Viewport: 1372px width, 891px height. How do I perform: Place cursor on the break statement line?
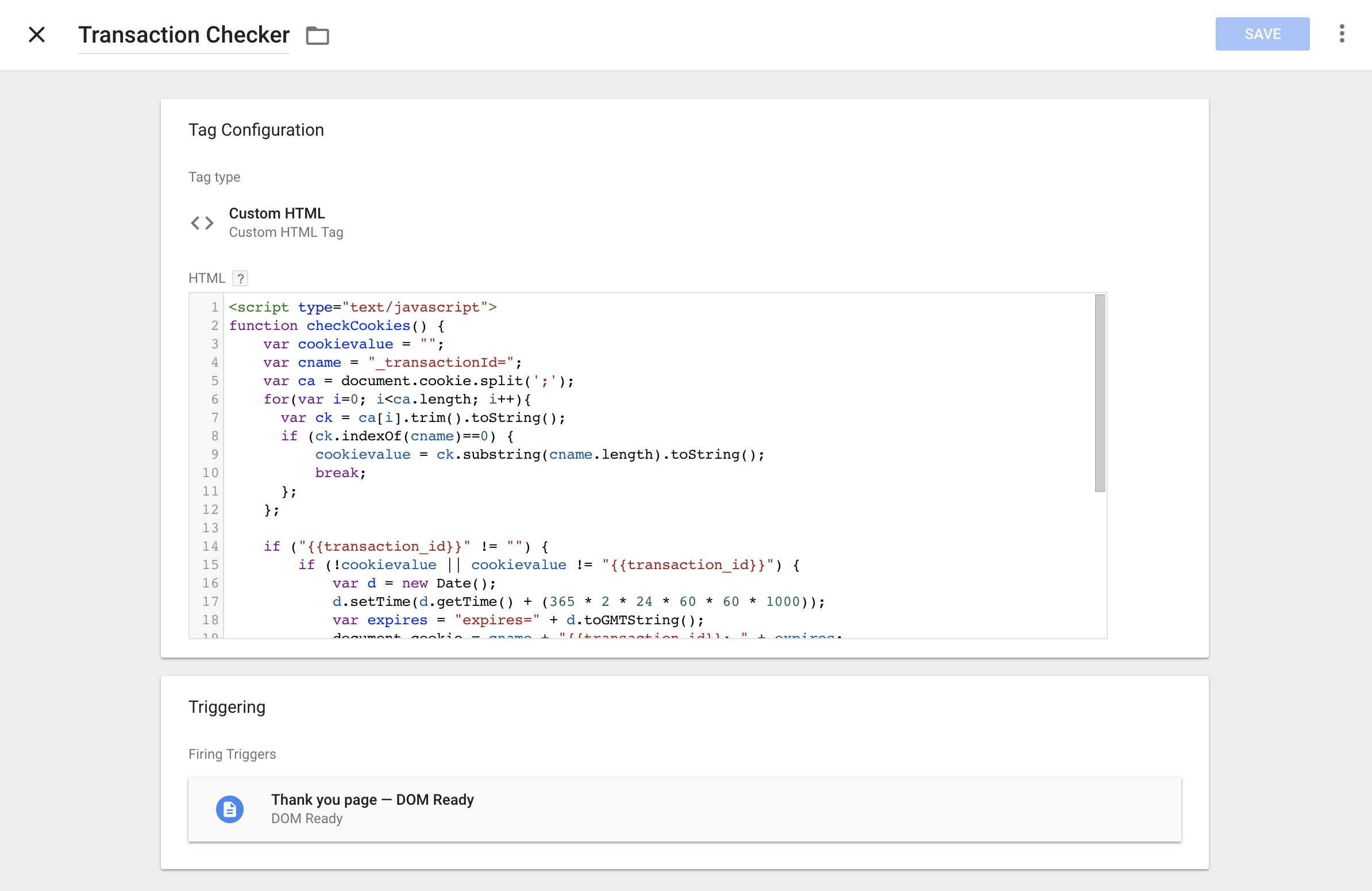pyautogui.click(x=340, y=473)
